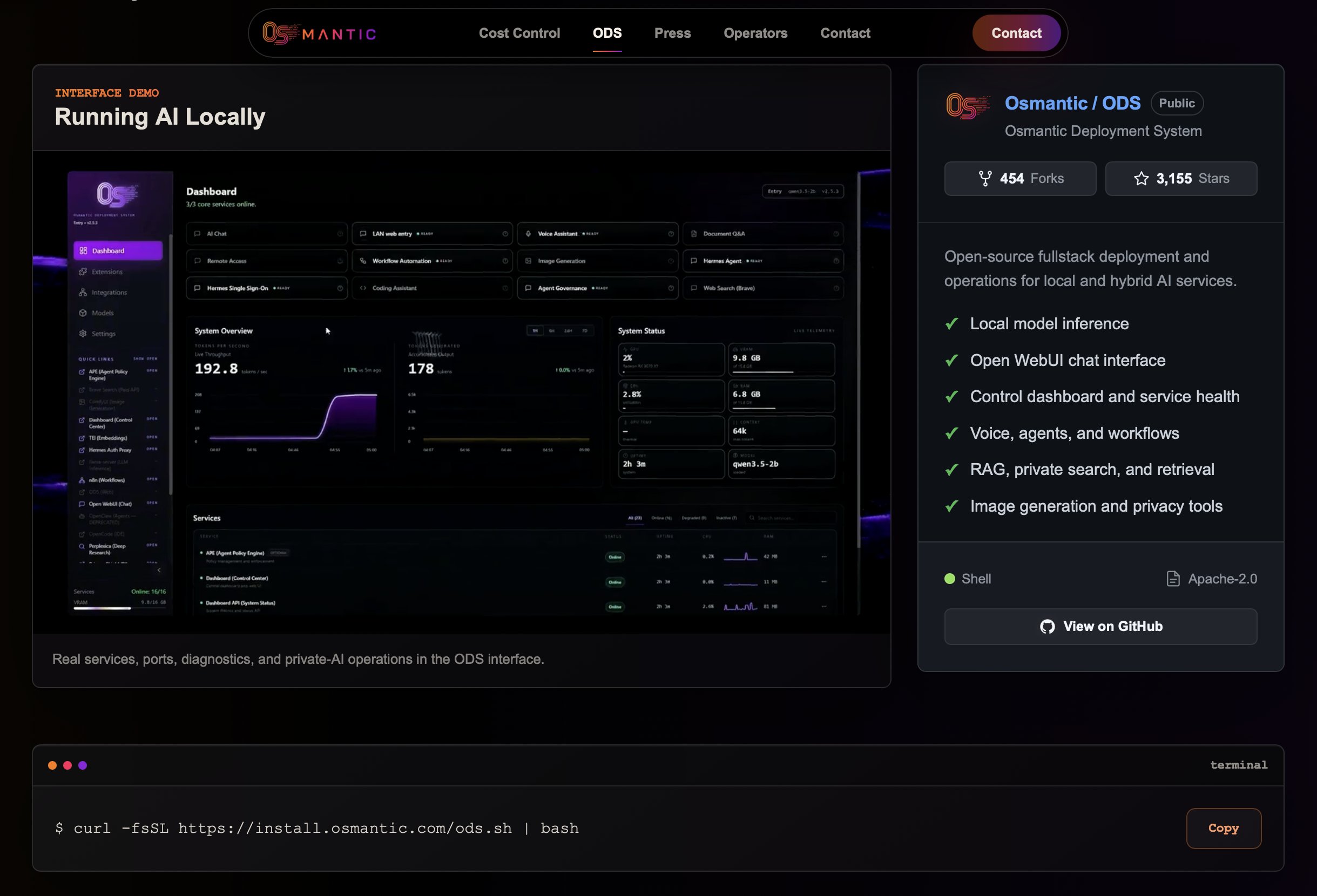The width and height of the screenshot is (1317, 896).
Task: Open Extensions via its puzzle icon in the demo sidebar
Action: coord(83,272)
